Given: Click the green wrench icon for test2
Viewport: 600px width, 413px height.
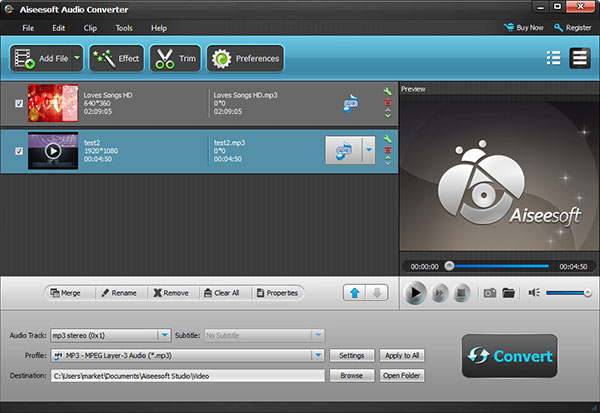Looking at the screenshot, I should [387, 139].
